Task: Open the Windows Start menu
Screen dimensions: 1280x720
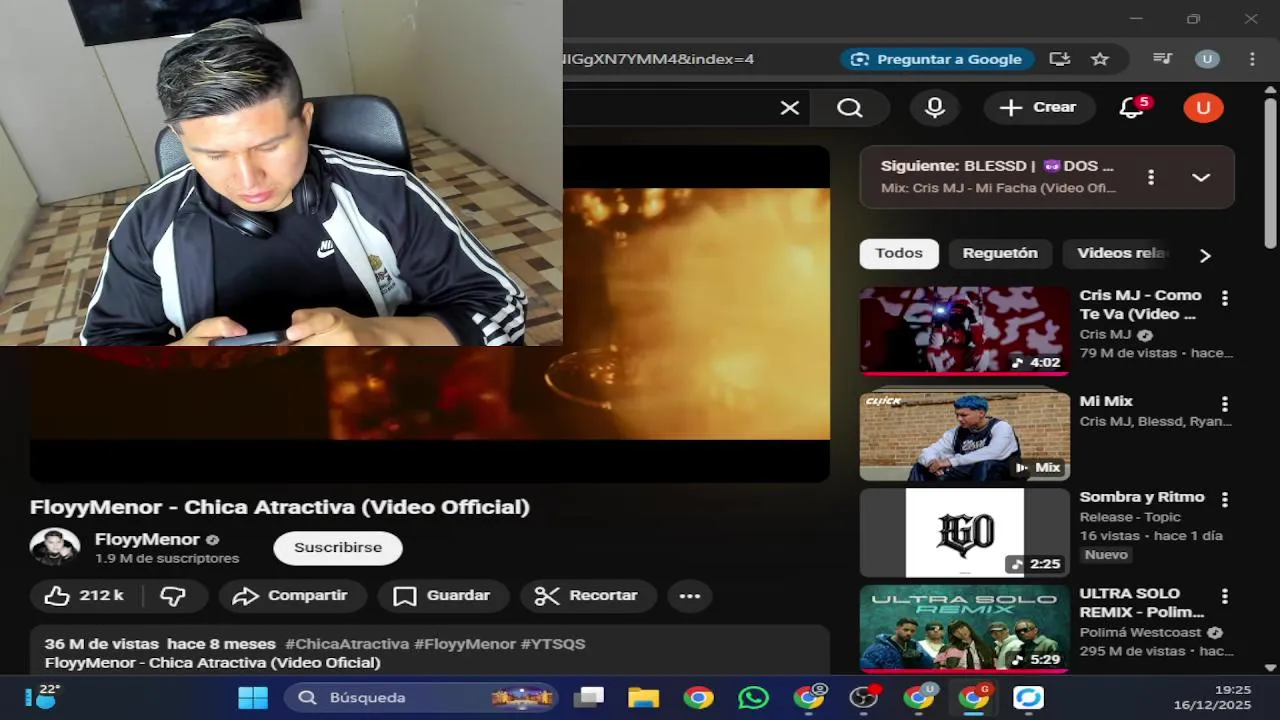Action: coord(253,697)
